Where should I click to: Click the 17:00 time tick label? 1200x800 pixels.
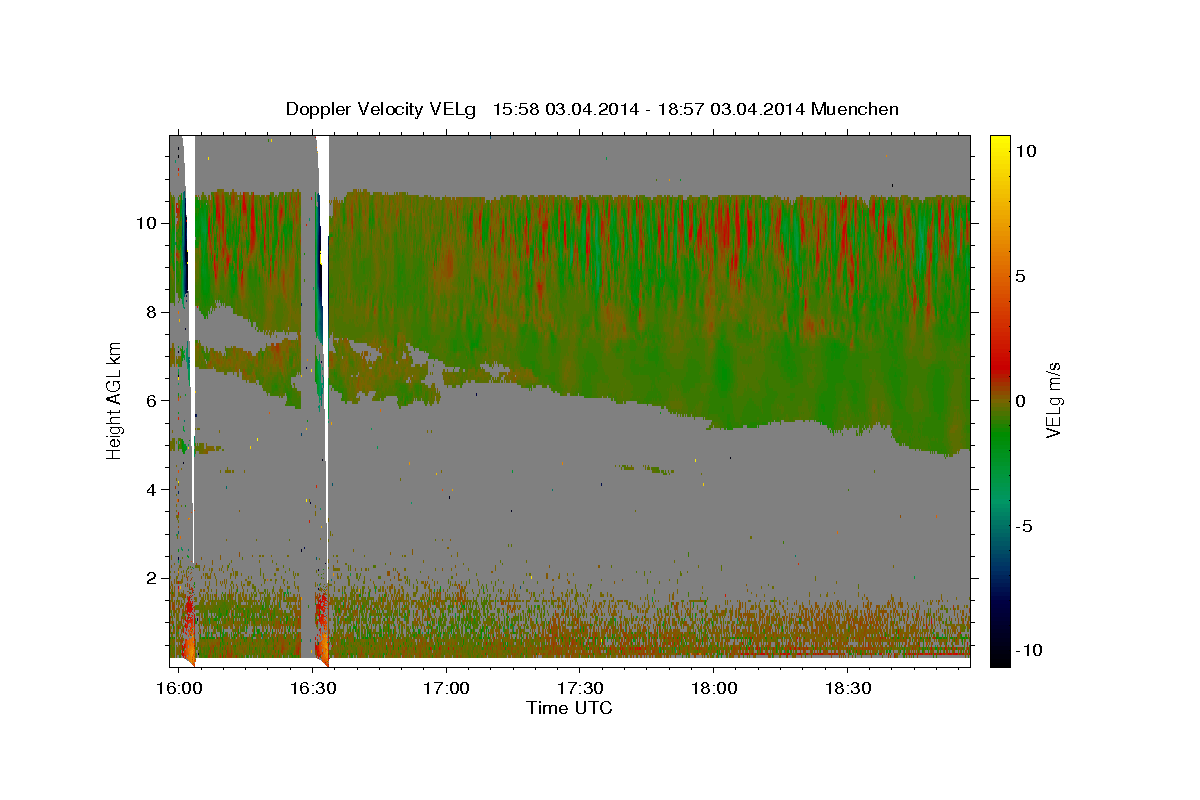click(446, 688)
